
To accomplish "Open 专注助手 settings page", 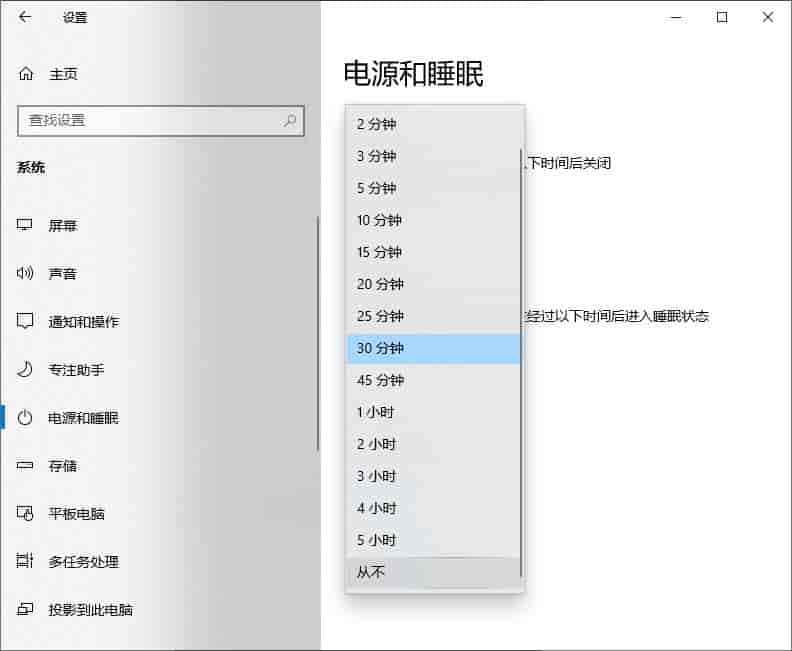I will (x=76, y=370).
